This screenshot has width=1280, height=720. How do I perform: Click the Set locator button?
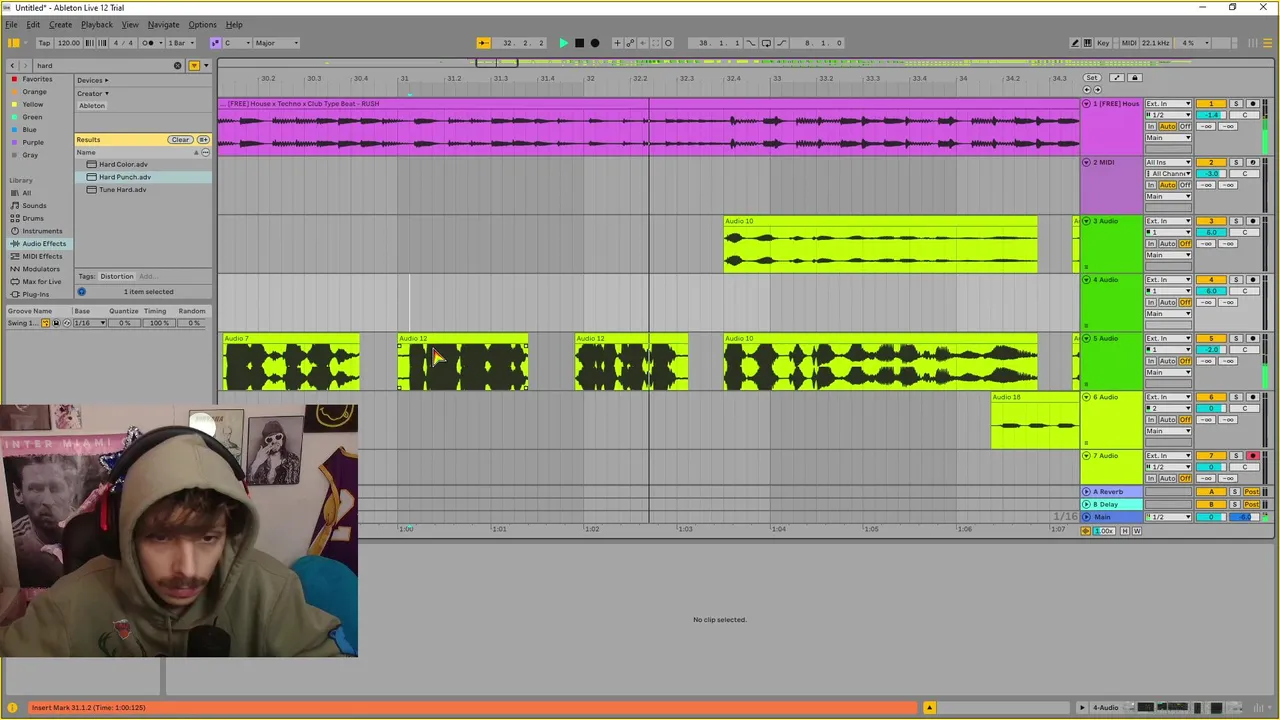1092,77
